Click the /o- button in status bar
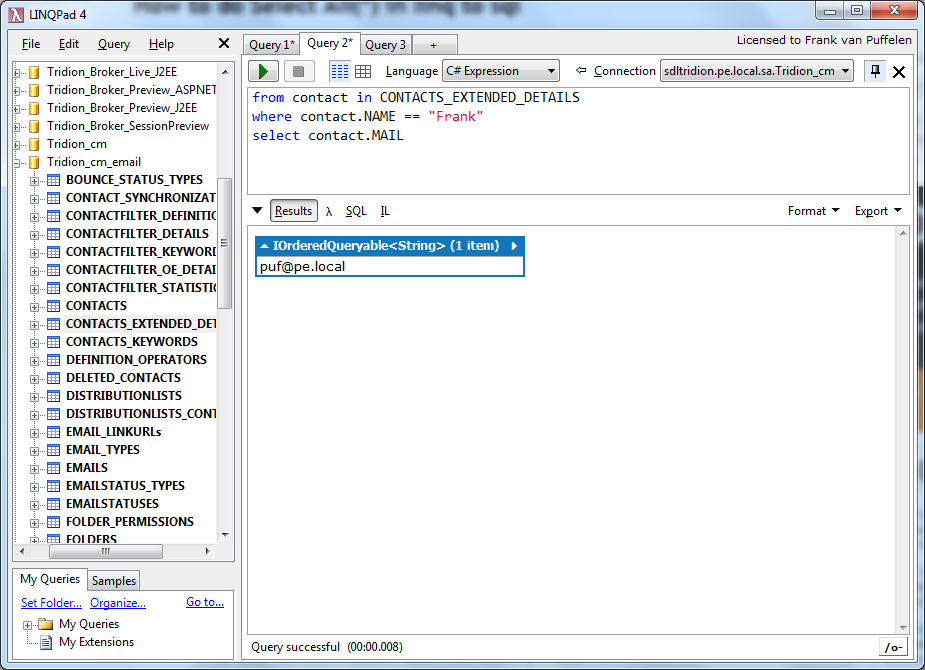925x670 pixels. tap(893, 647)
